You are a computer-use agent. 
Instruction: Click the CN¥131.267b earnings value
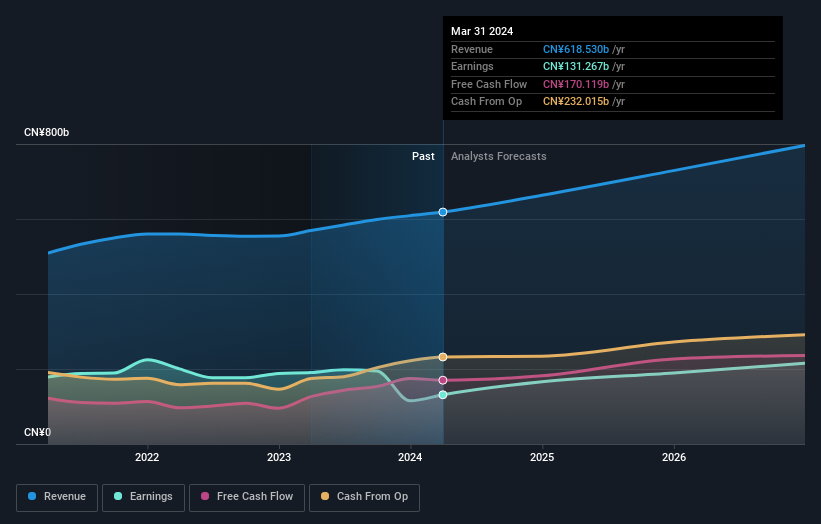pyautogui.click(x=576, y=66)
